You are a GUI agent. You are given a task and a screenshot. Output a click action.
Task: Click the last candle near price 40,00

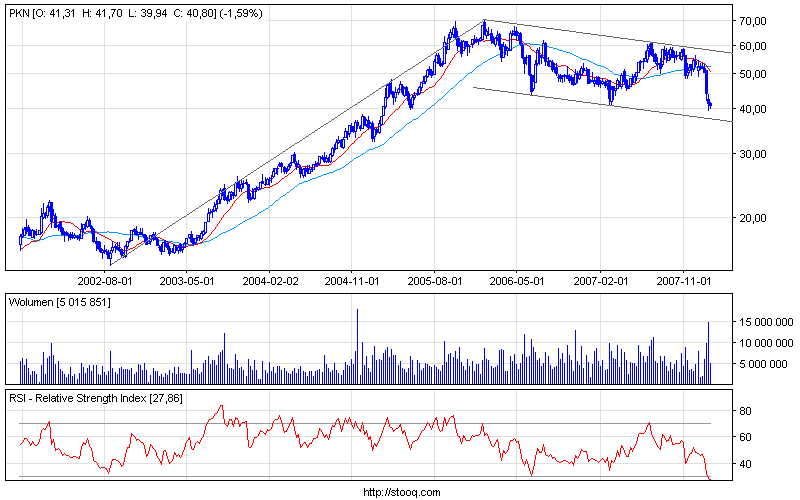tap(710, 105)
